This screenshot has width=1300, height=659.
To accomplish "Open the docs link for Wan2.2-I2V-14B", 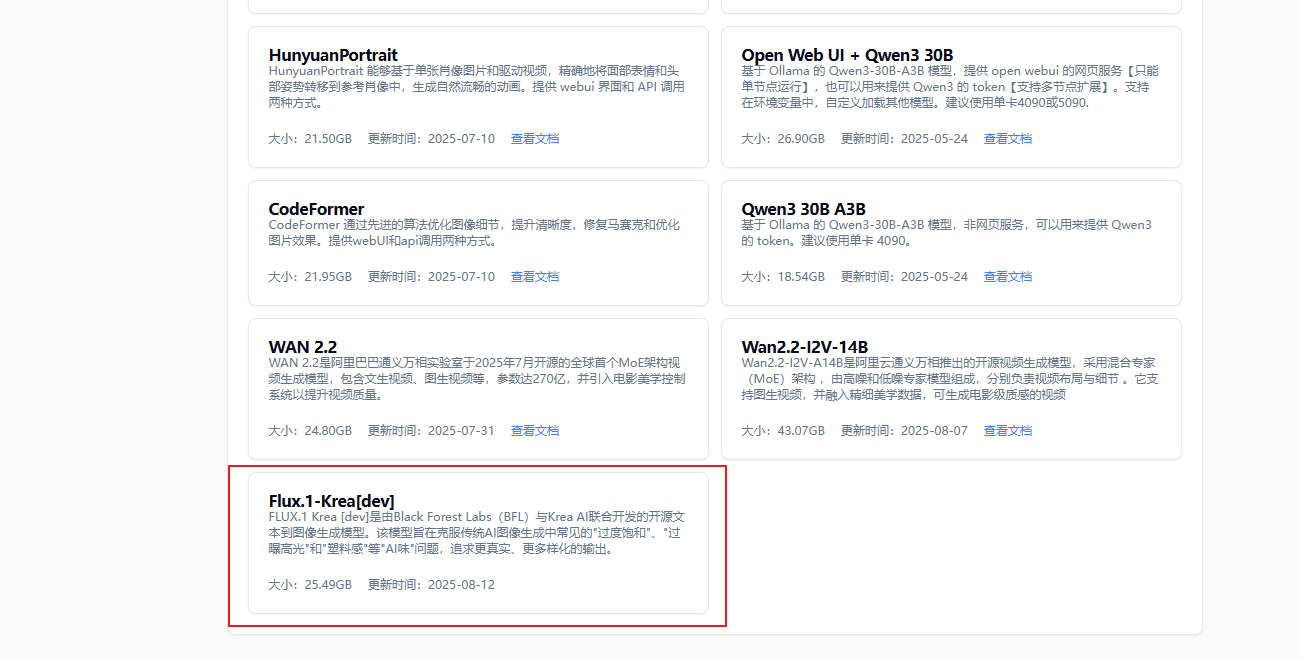I will pyautogui.click(x=1007, y=431).
